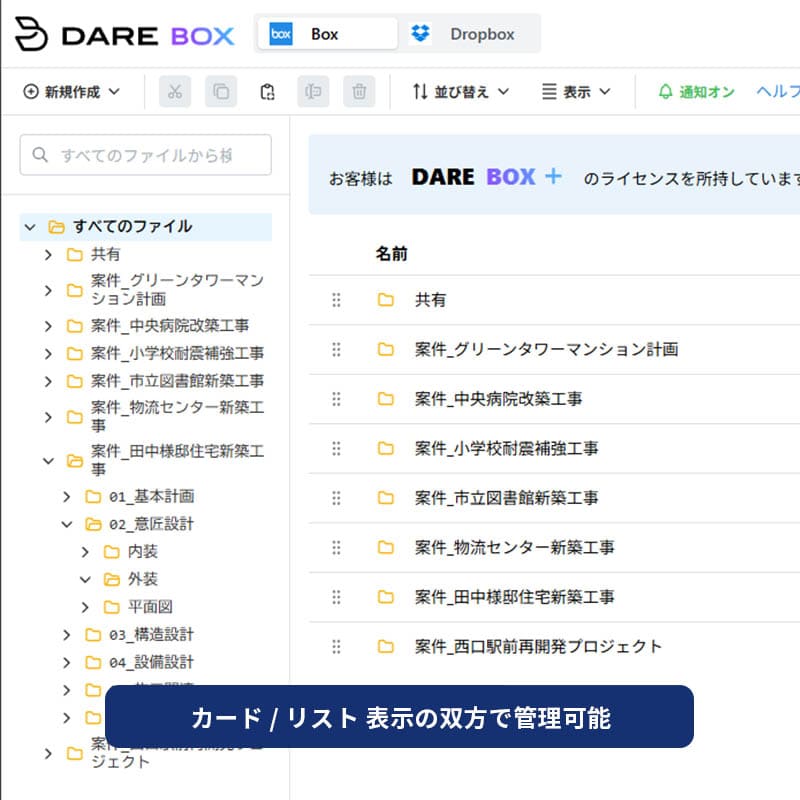Click the paste clipboard icon
800x800 pixels.
click(x=267, y=92)
